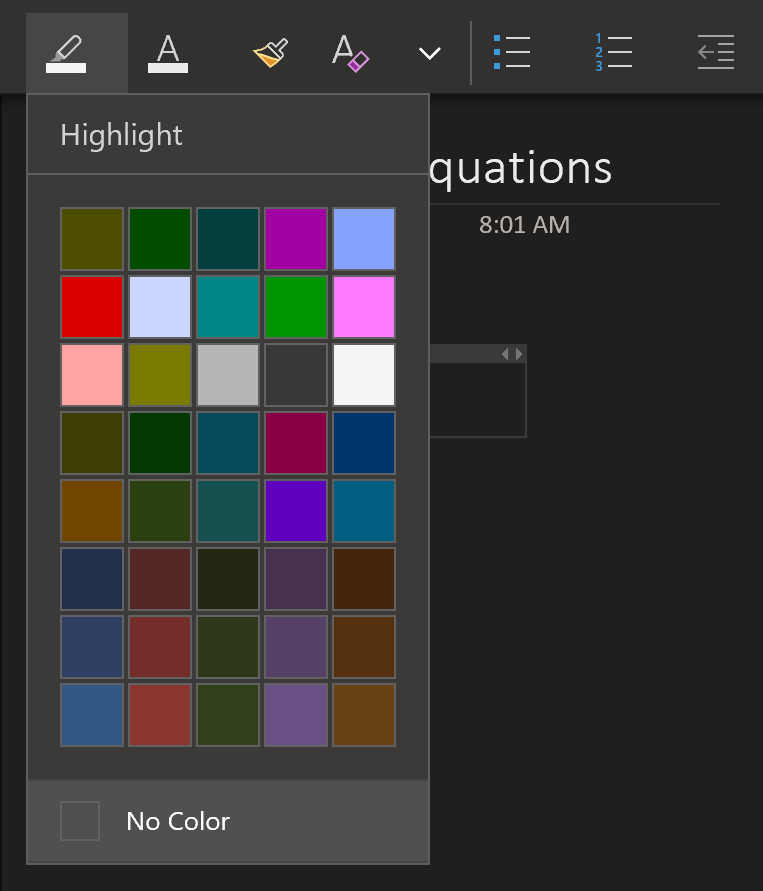Screen dimensions: 763x891
Task: Clear formatting with the eraser A icon
Action: 350,53
